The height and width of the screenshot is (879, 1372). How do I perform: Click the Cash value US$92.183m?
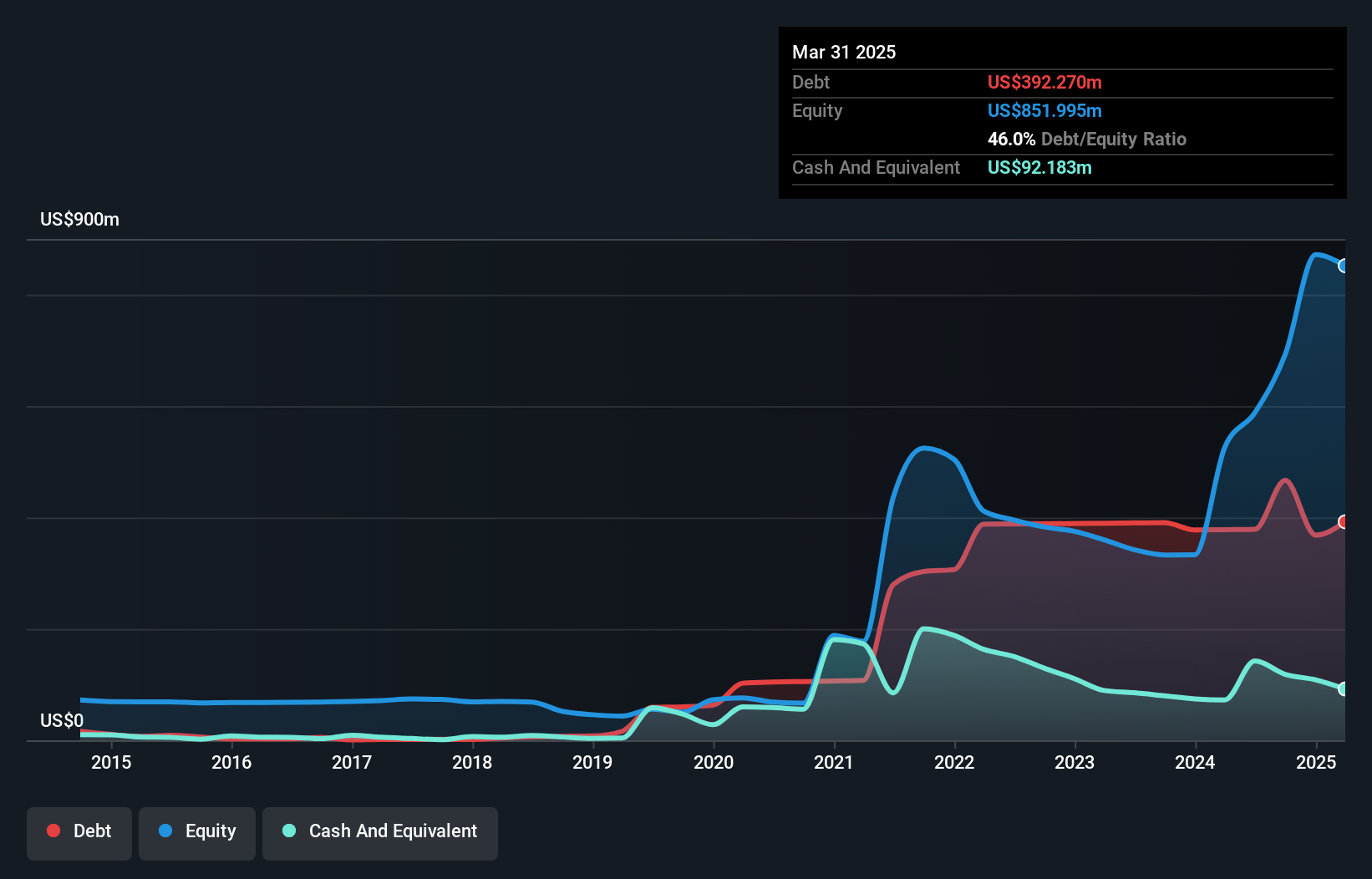[1039, 167]
